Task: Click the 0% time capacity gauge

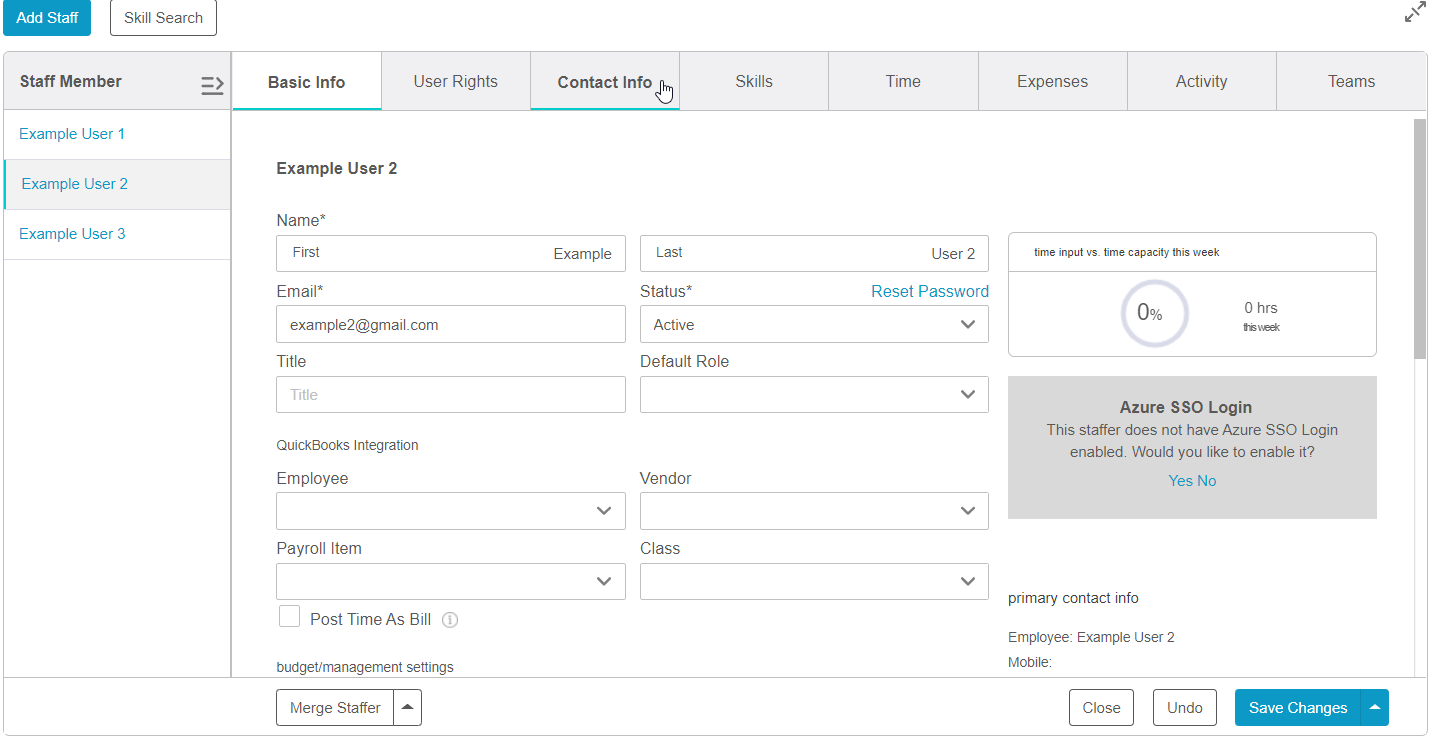Action: click(1155, 313)
